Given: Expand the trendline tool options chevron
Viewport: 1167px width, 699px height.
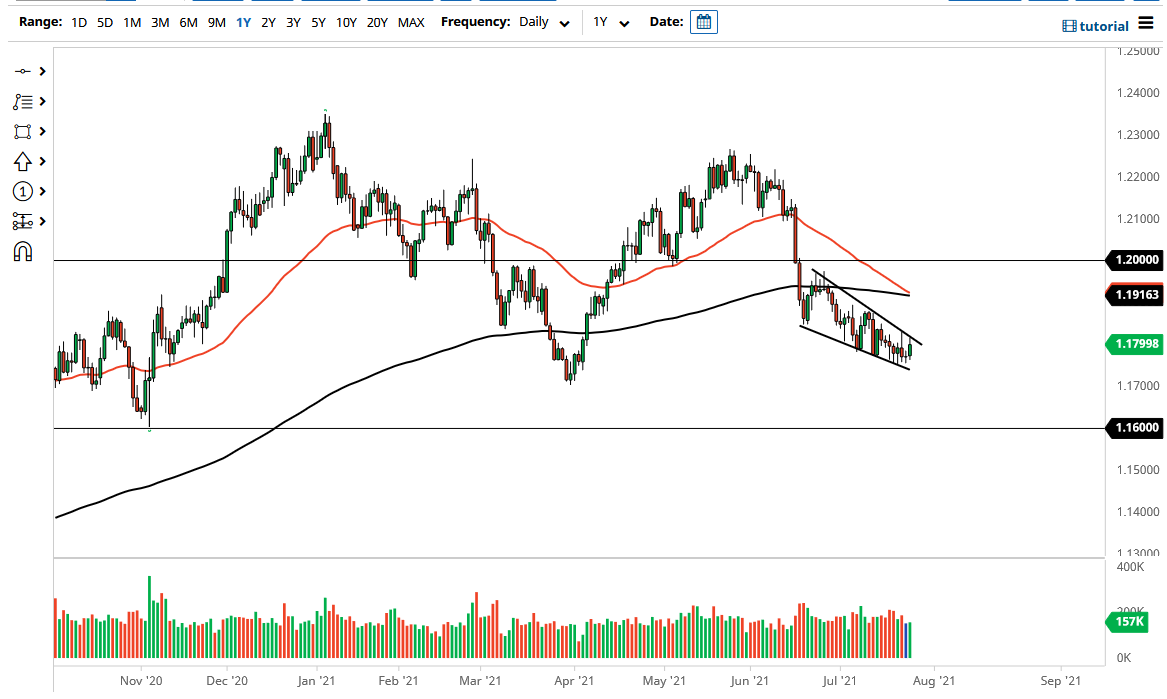Looking at the screenshot, I should pyautogui.click(x=41, y=71).
